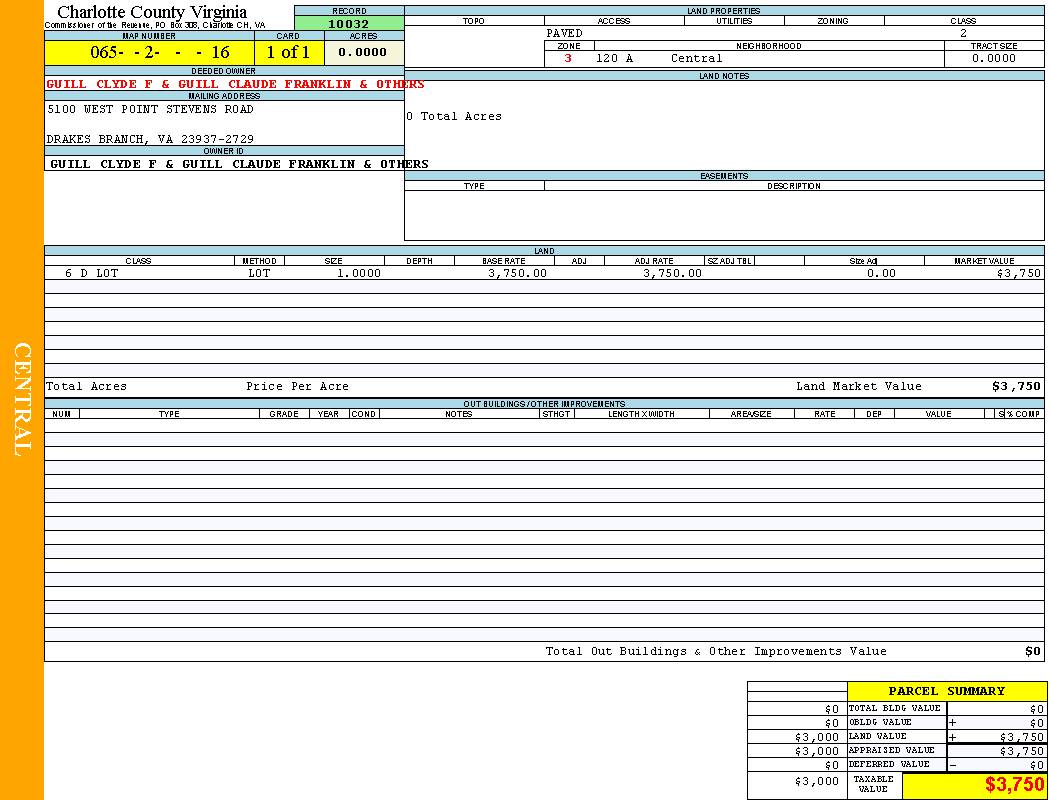Image resolution: width=1050 pixels, height=800 pixels.
Task: Click the Charlotte County Virginia title
Action: [152, 12]
